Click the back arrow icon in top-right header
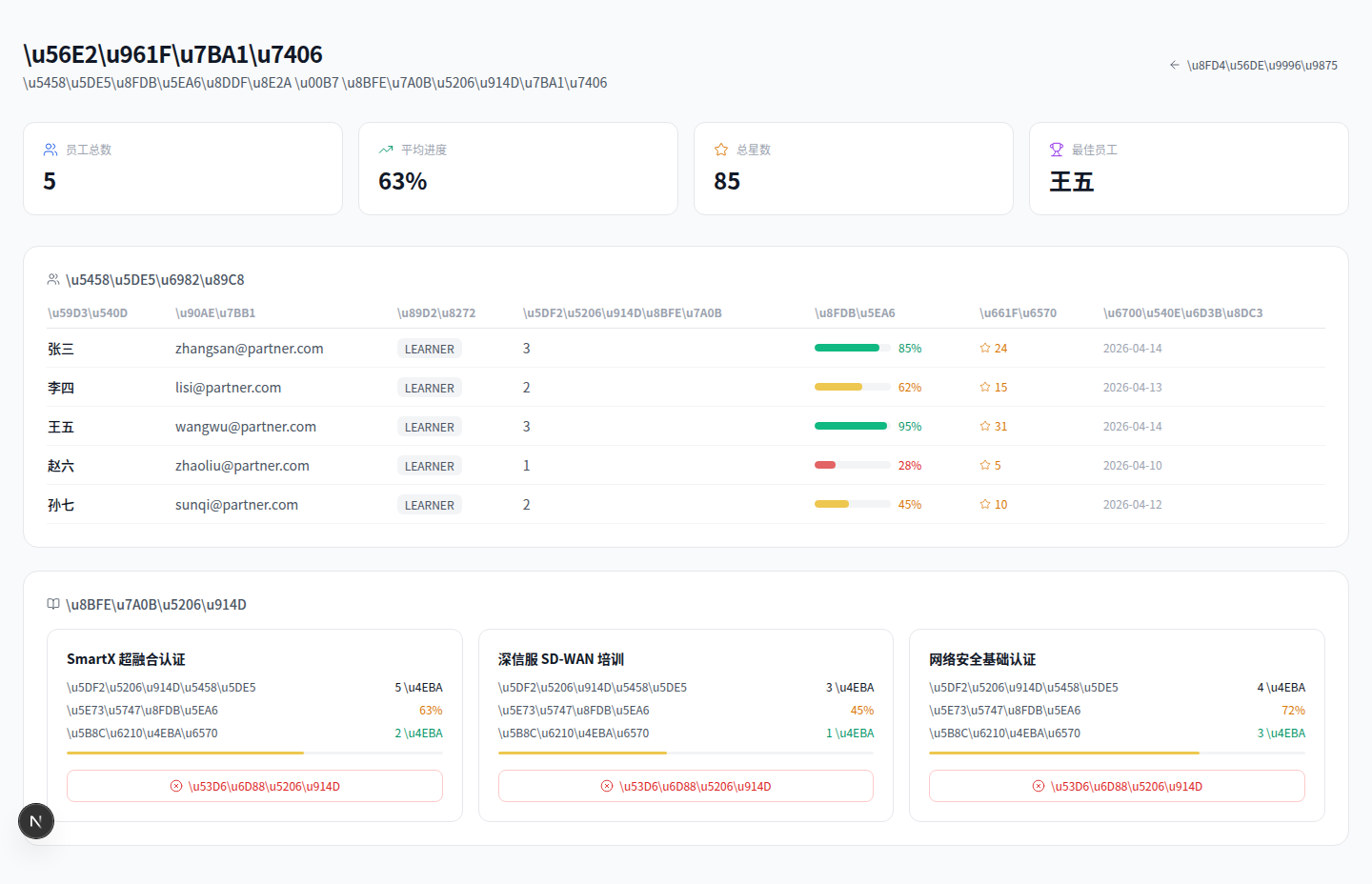Viewport: 1372px width, 884px height. coord(1174,65)
